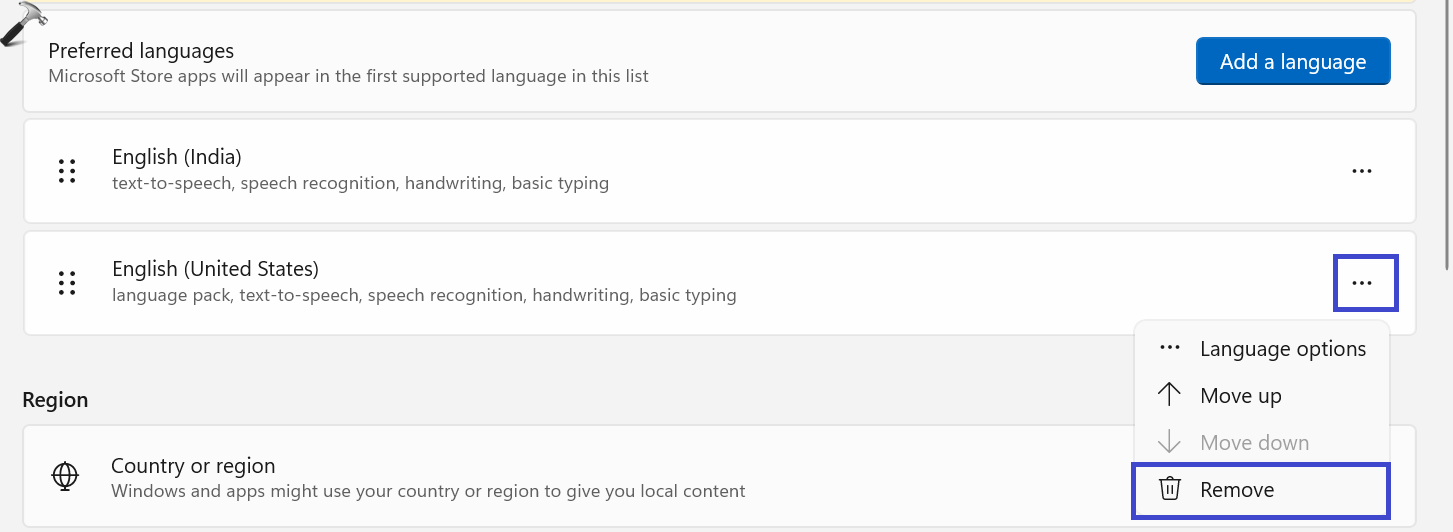Grab the English (India) drag handle
The height and width of the screenshot is (532, 1453).
tap(67, 171)
